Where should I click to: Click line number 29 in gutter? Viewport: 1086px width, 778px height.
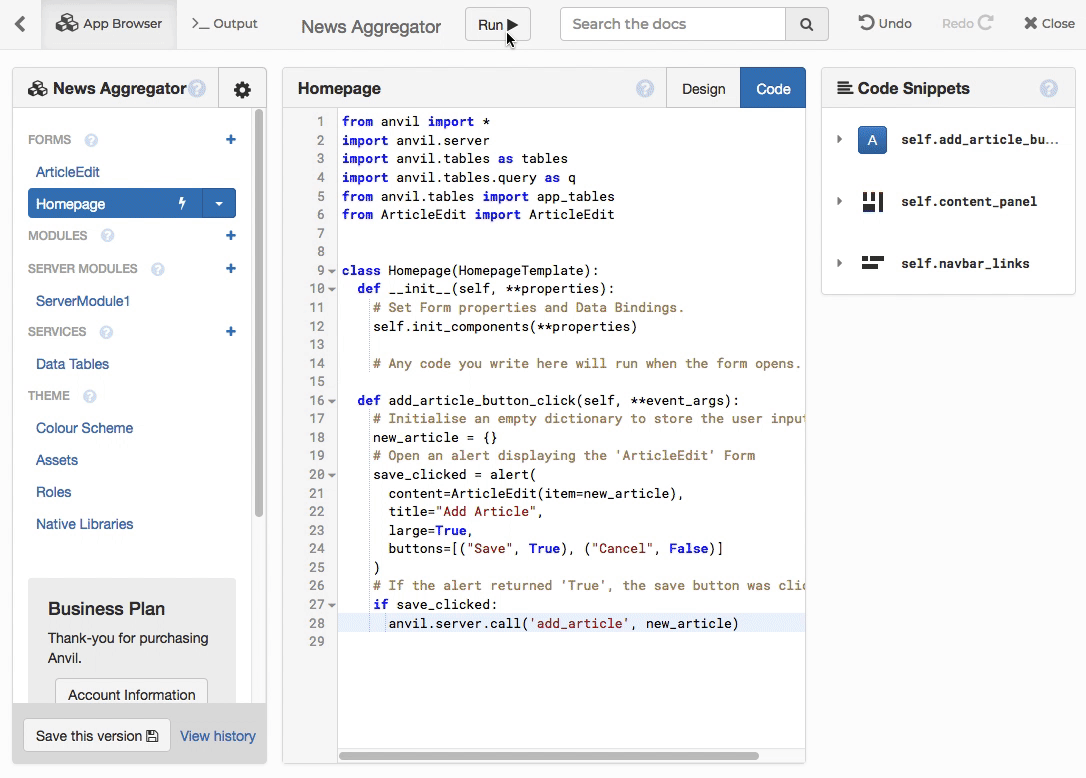click(317, 642)
